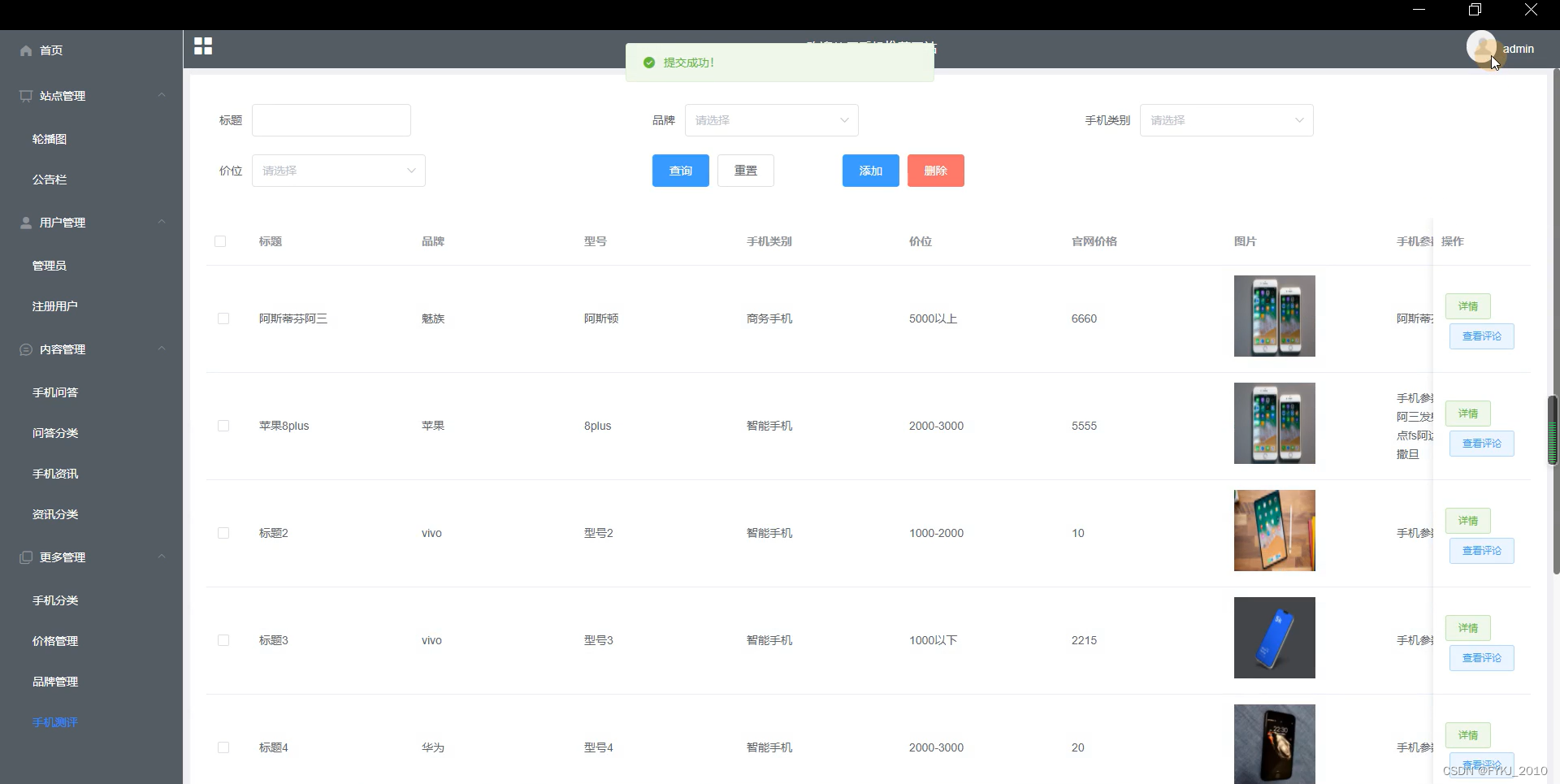Image resolution: width=1560 pixels, height=784 pixels.
Task: Open the 手机类别 dropdown filter
Action: point(1227,120)
